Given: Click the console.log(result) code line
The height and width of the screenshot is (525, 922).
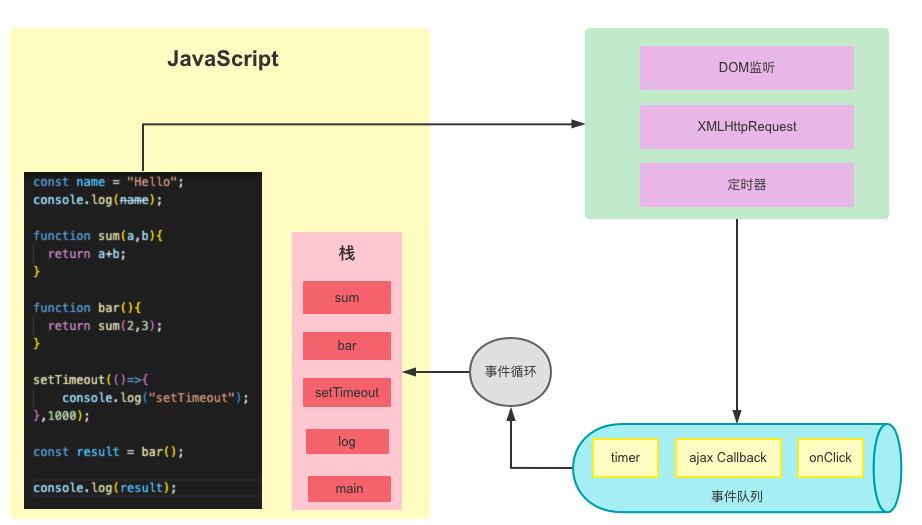Looking at the screenshot, I should point(104,488).
